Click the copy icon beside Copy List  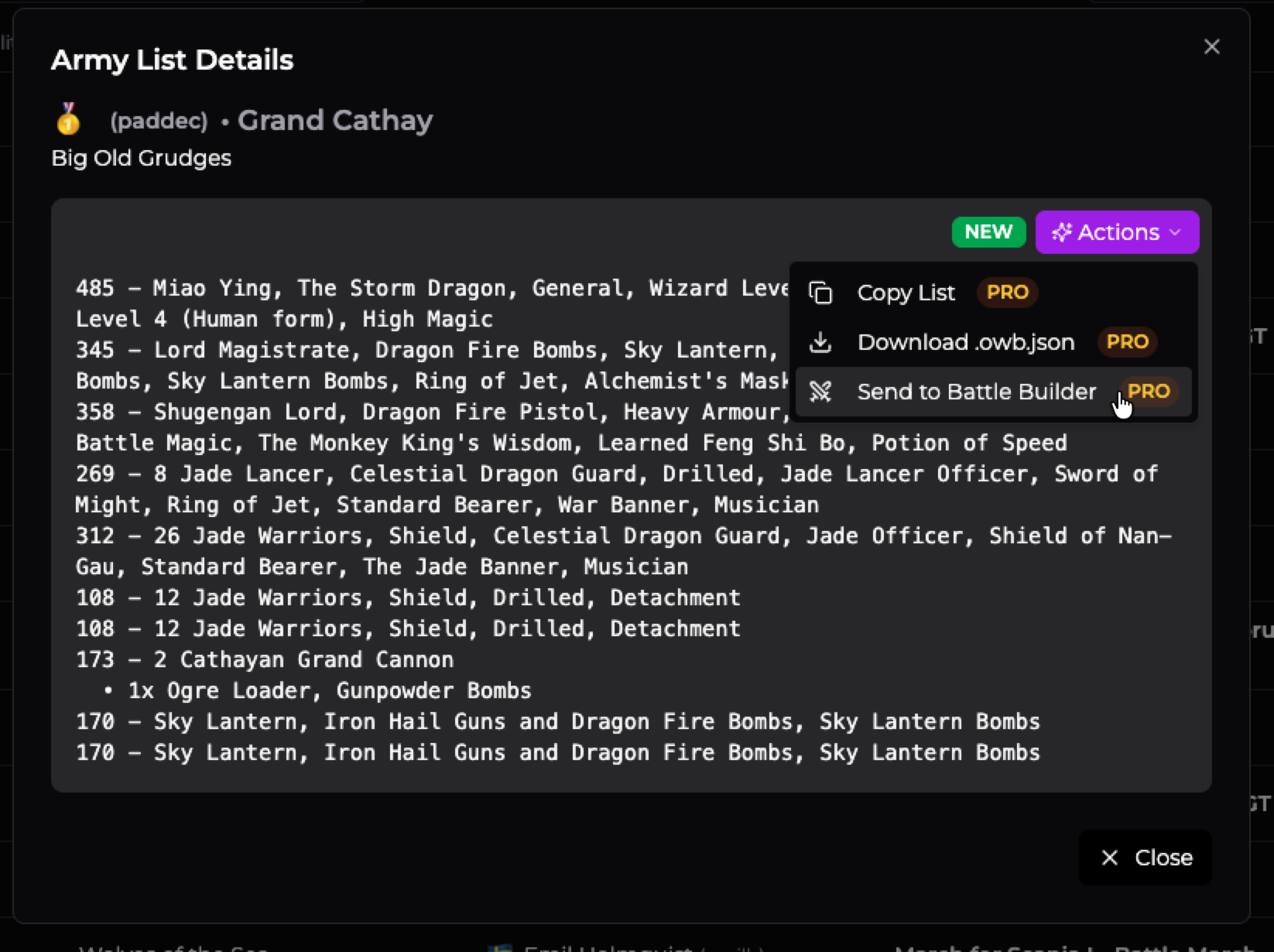click(x=820, y=293)
